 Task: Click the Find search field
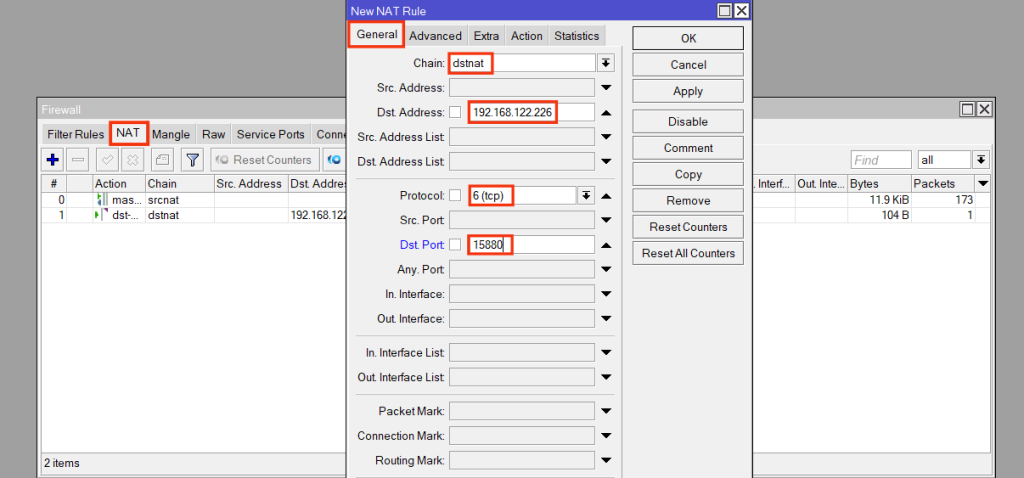880,160
